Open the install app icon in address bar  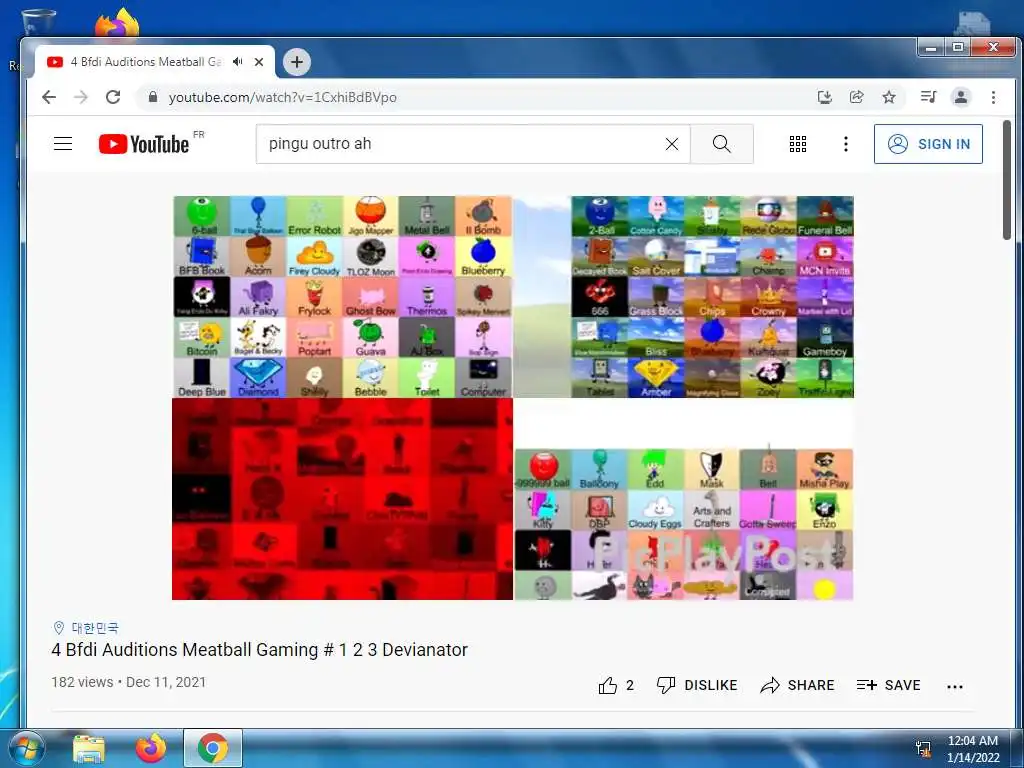pos(825,97)
